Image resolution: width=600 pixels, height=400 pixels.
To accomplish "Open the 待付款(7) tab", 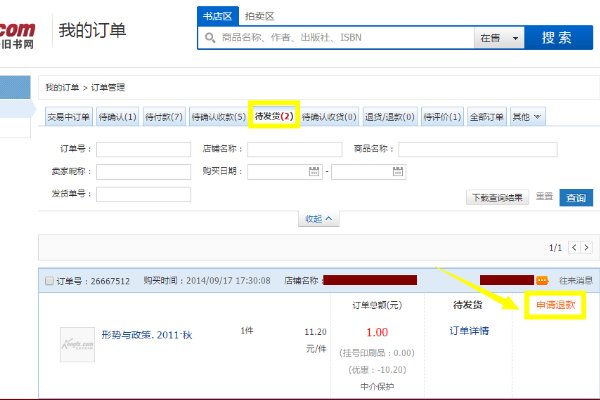I will (164, 117).
